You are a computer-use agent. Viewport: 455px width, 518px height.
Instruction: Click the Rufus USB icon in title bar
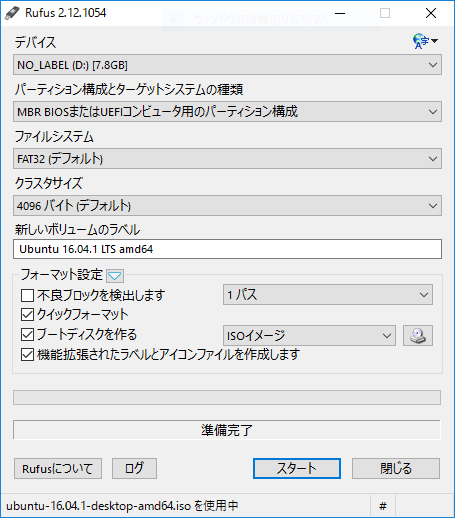(x=12, y=13)
